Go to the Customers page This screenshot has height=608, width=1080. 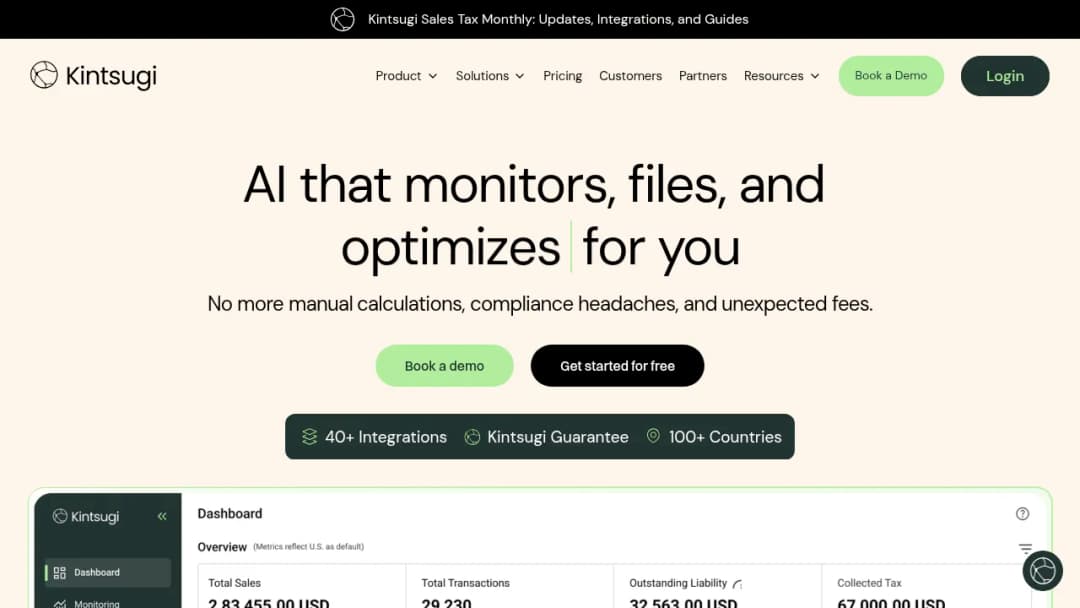pyautogui.click(x=630, y=76)
